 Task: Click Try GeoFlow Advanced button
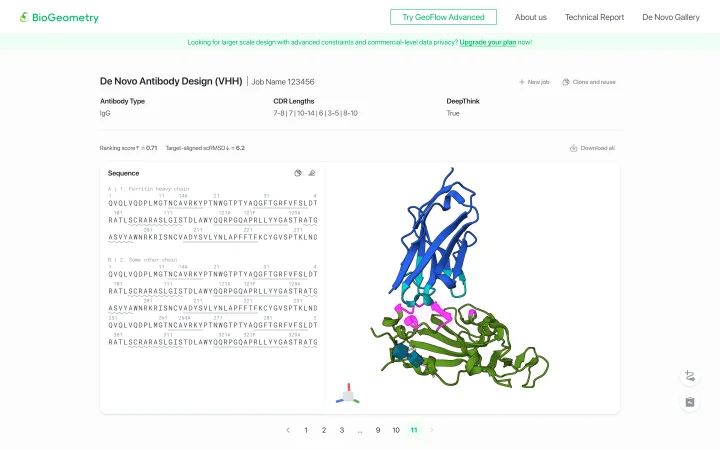click(443, 17)
